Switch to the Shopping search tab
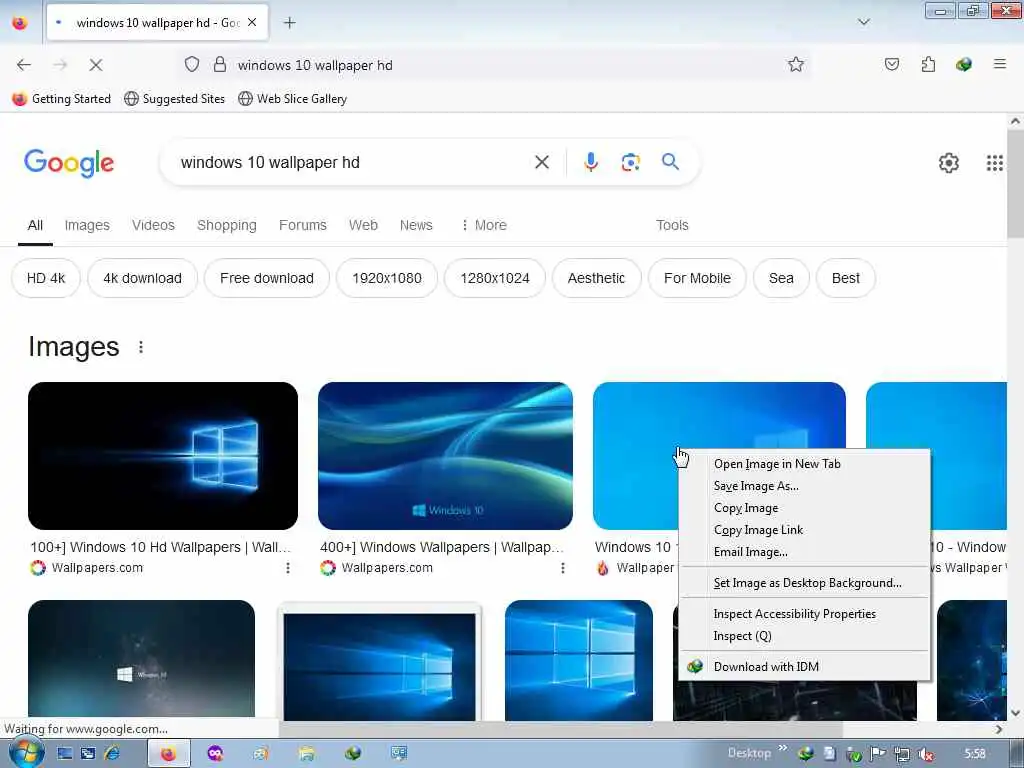Screen dimensions: 1024x768 [227, 225]
